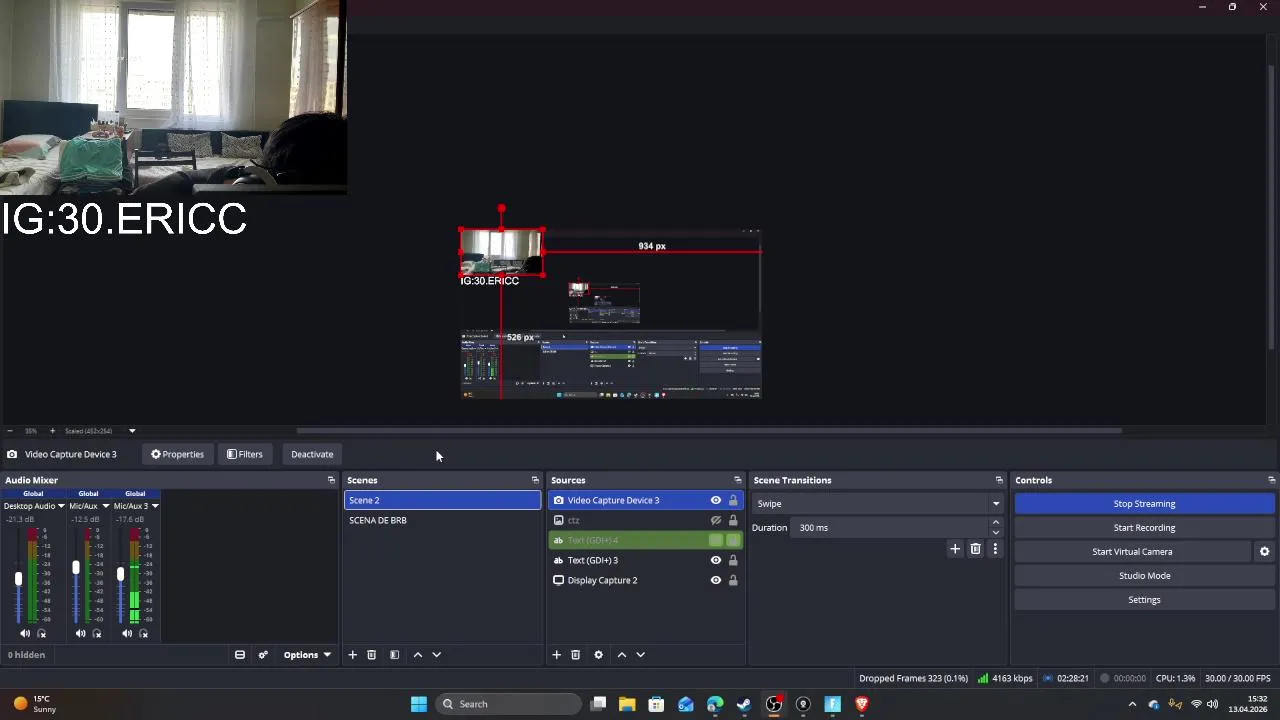Add a new source with plus icon

point(556,655)
